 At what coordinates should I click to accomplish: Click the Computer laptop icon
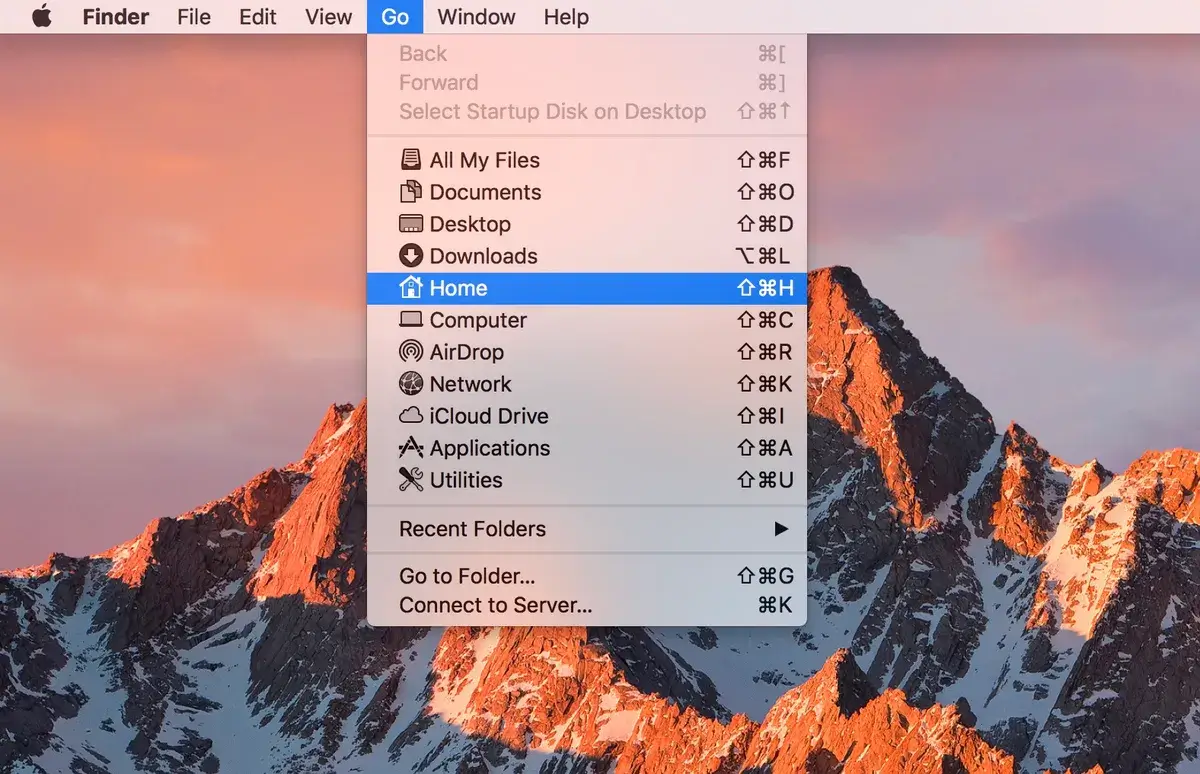[x=411, y=320]
